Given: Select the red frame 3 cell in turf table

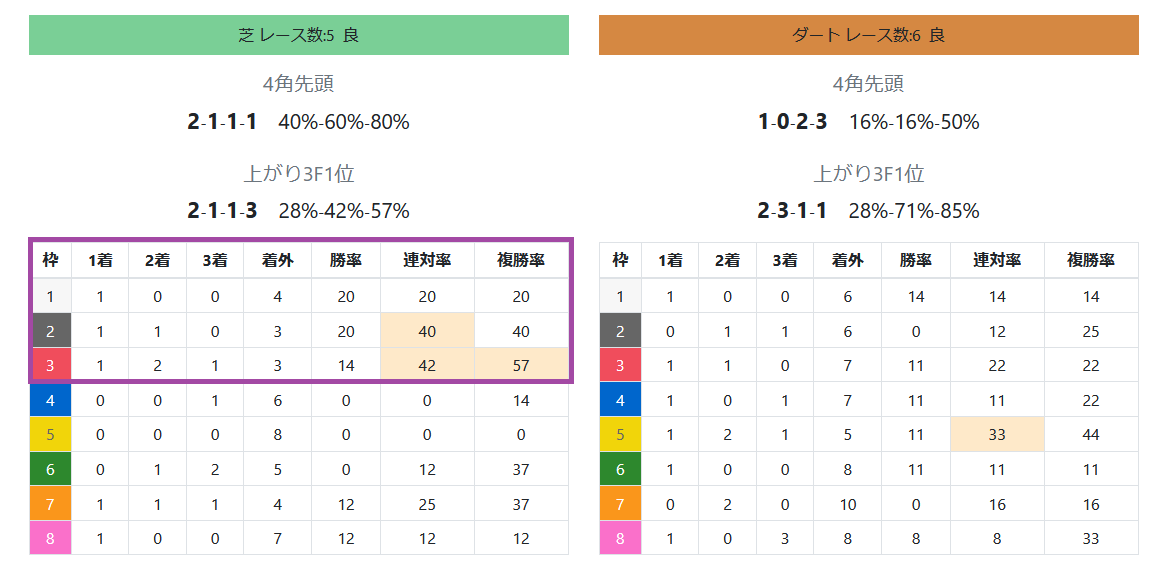Looking at the screenshot, I should pos(50,365).
